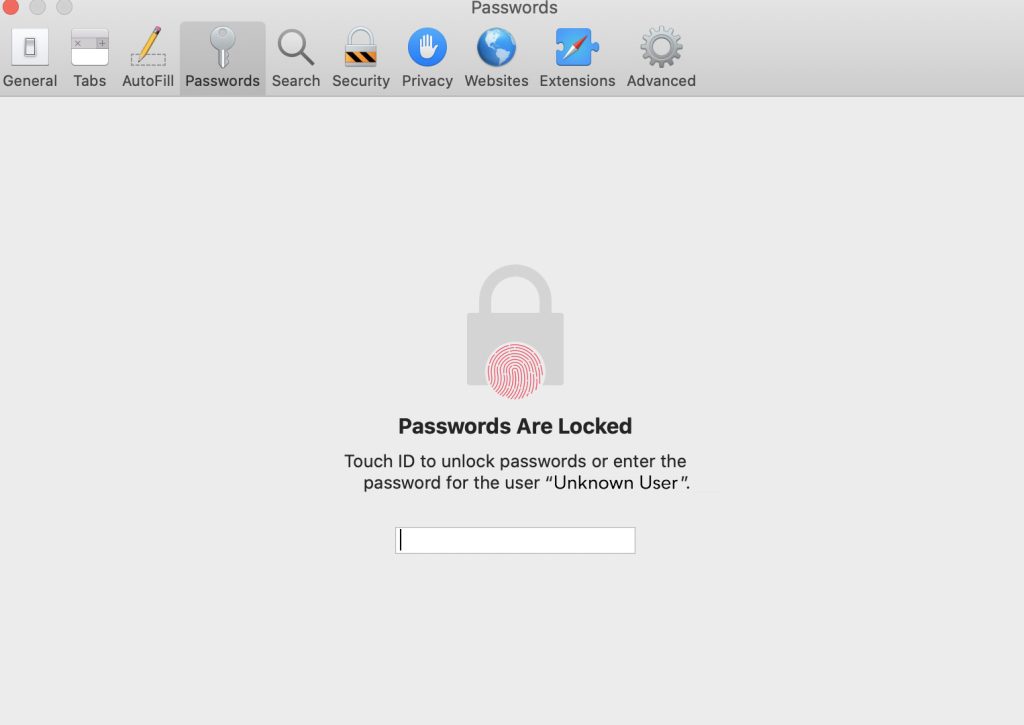Open Privacy blue hand icon
Viewport: 1024px width, 725px height.
[x=427, y=47]
